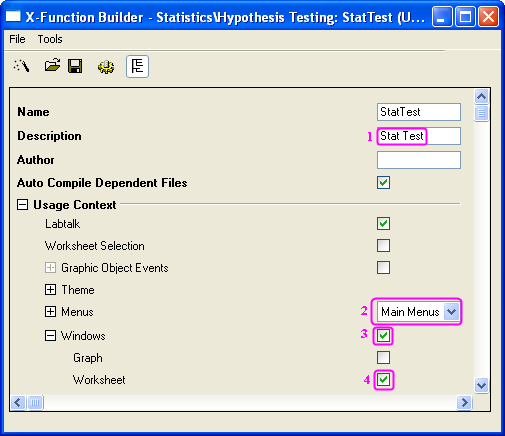Expand the Menus node
505x436 pixels.
coord(50,312)
